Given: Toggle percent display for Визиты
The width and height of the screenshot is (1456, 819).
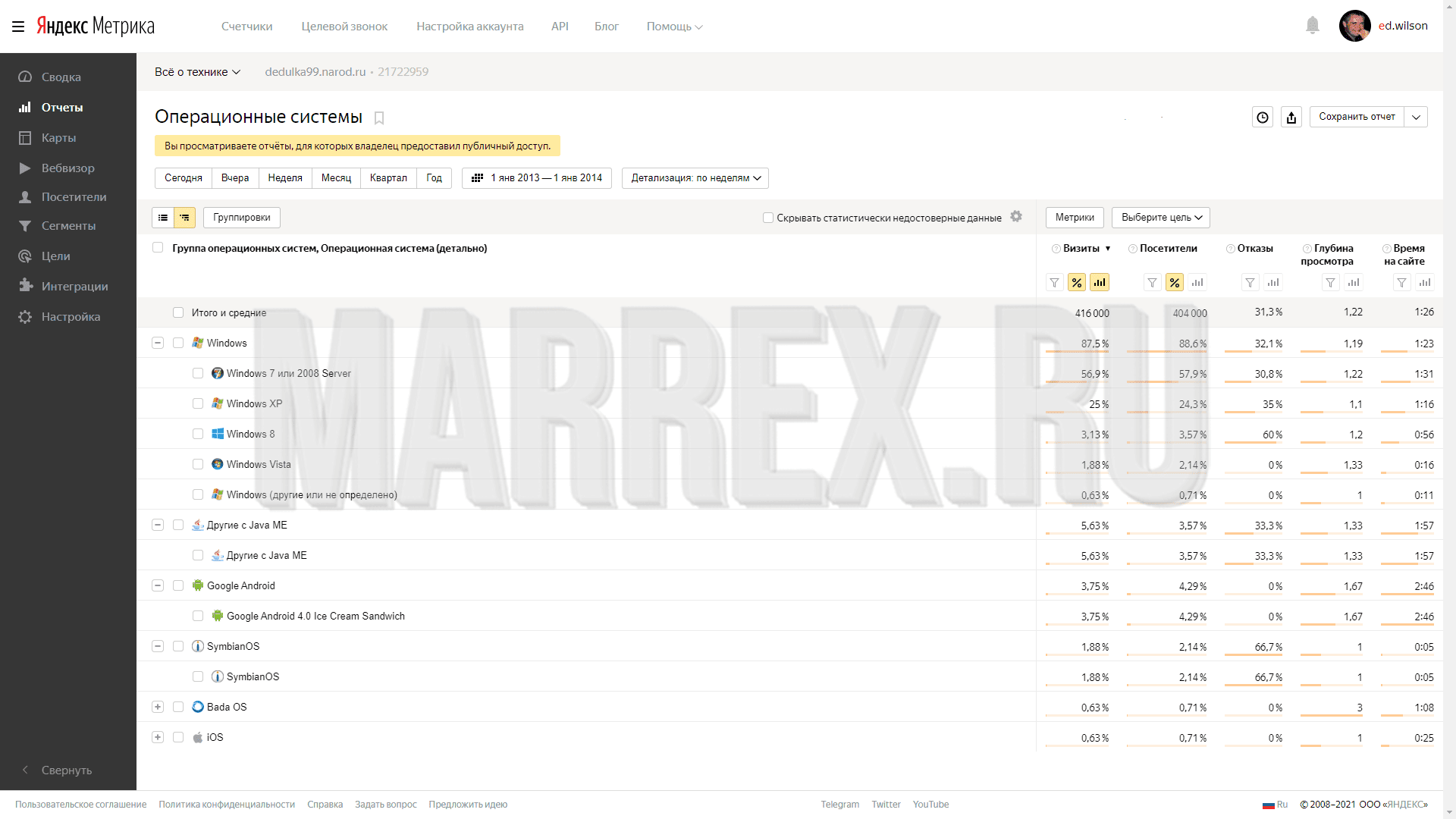Looking at the screenshot, I should 1077,283.
